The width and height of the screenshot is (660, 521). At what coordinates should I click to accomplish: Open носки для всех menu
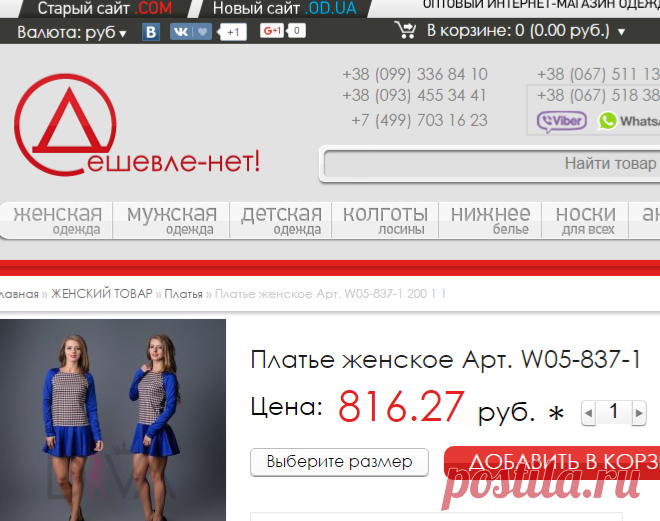click(x=585, y=220)
